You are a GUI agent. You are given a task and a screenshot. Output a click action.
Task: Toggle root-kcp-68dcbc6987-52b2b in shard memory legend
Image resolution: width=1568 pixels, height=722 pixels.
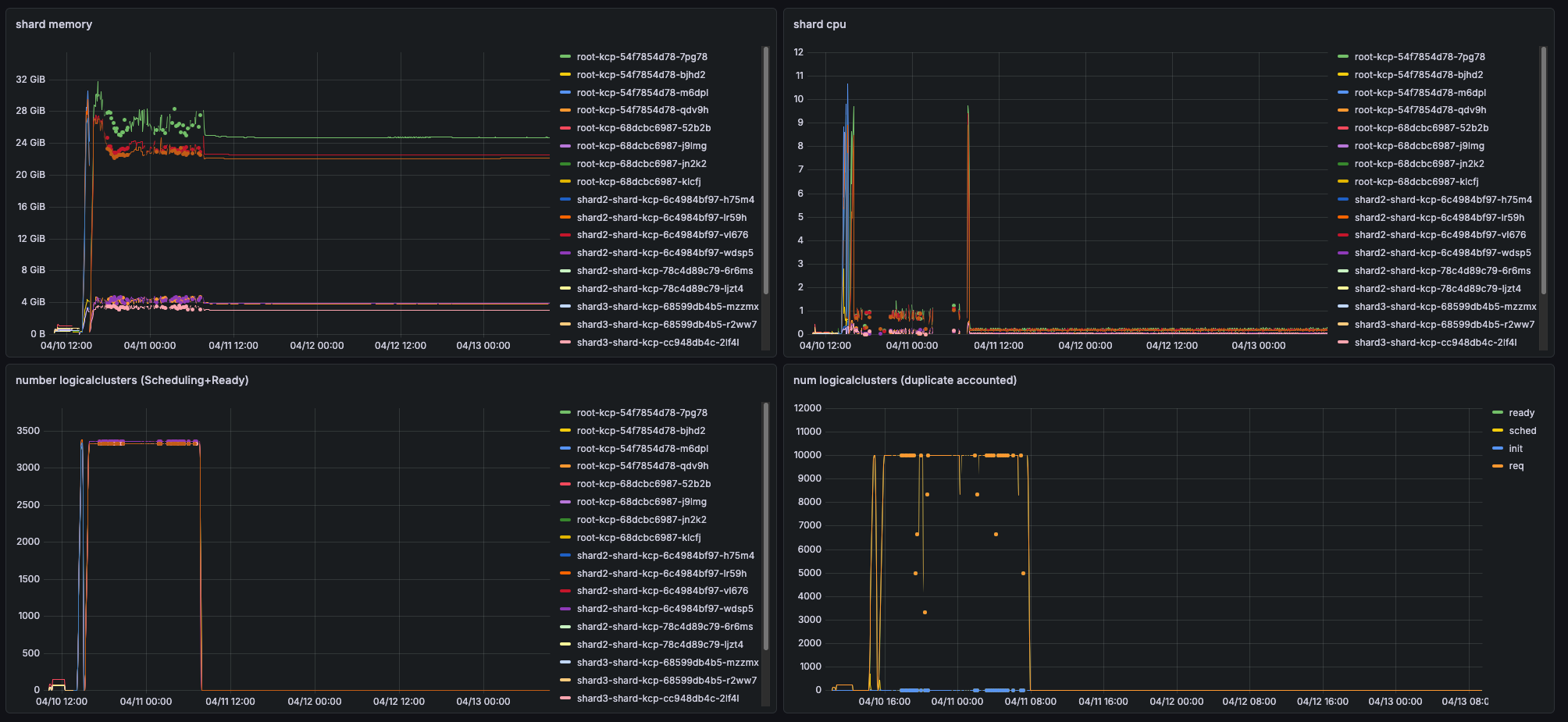coord(643,128)
